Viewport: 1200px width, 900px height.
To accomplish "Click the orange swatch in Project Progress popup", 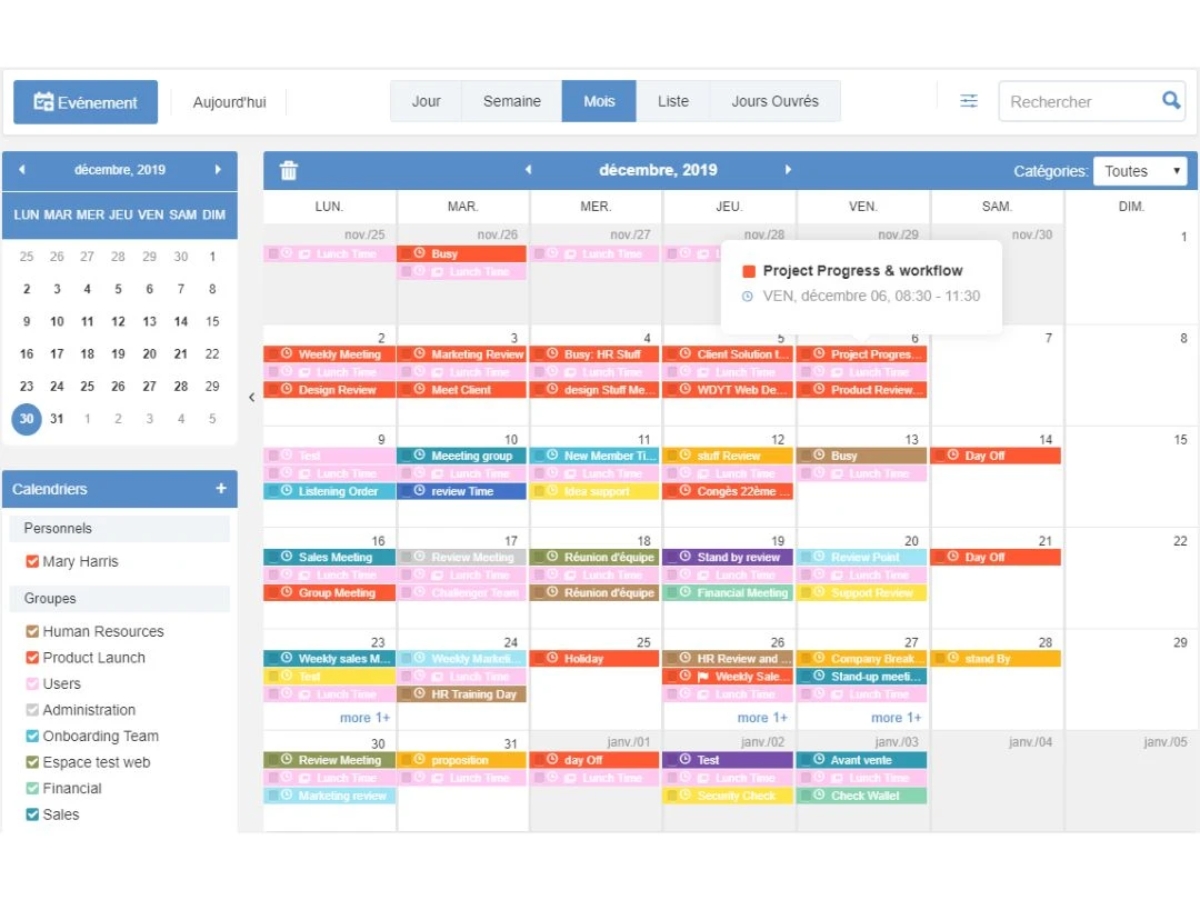I will point(749,271).
